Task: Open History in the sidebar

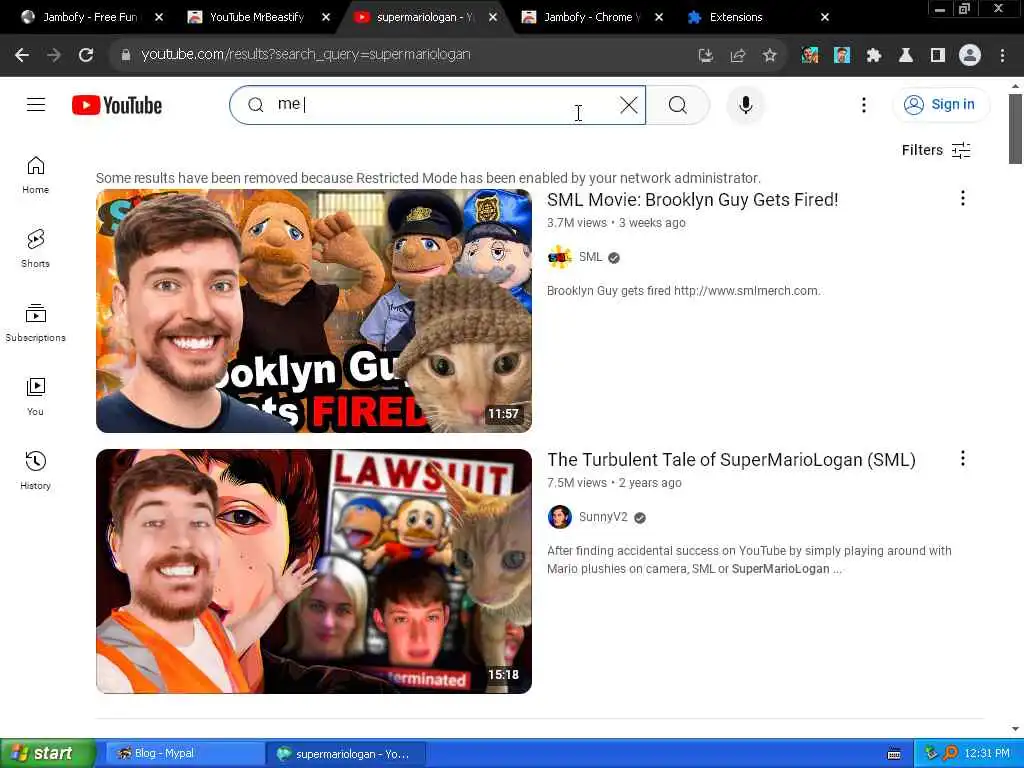Action: 35,470
